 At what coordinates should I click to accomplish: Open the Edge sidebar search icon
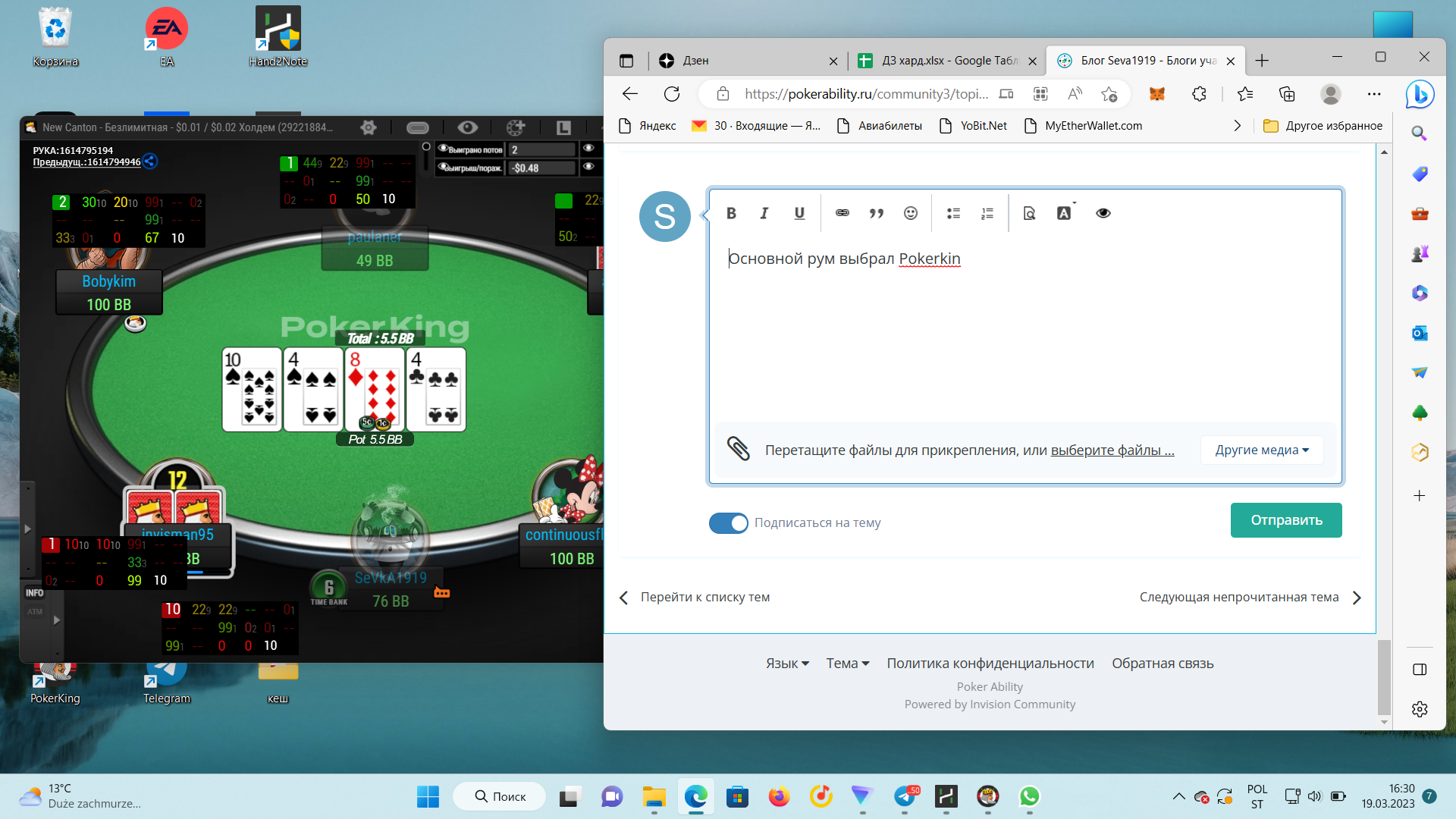point(1420,133)
